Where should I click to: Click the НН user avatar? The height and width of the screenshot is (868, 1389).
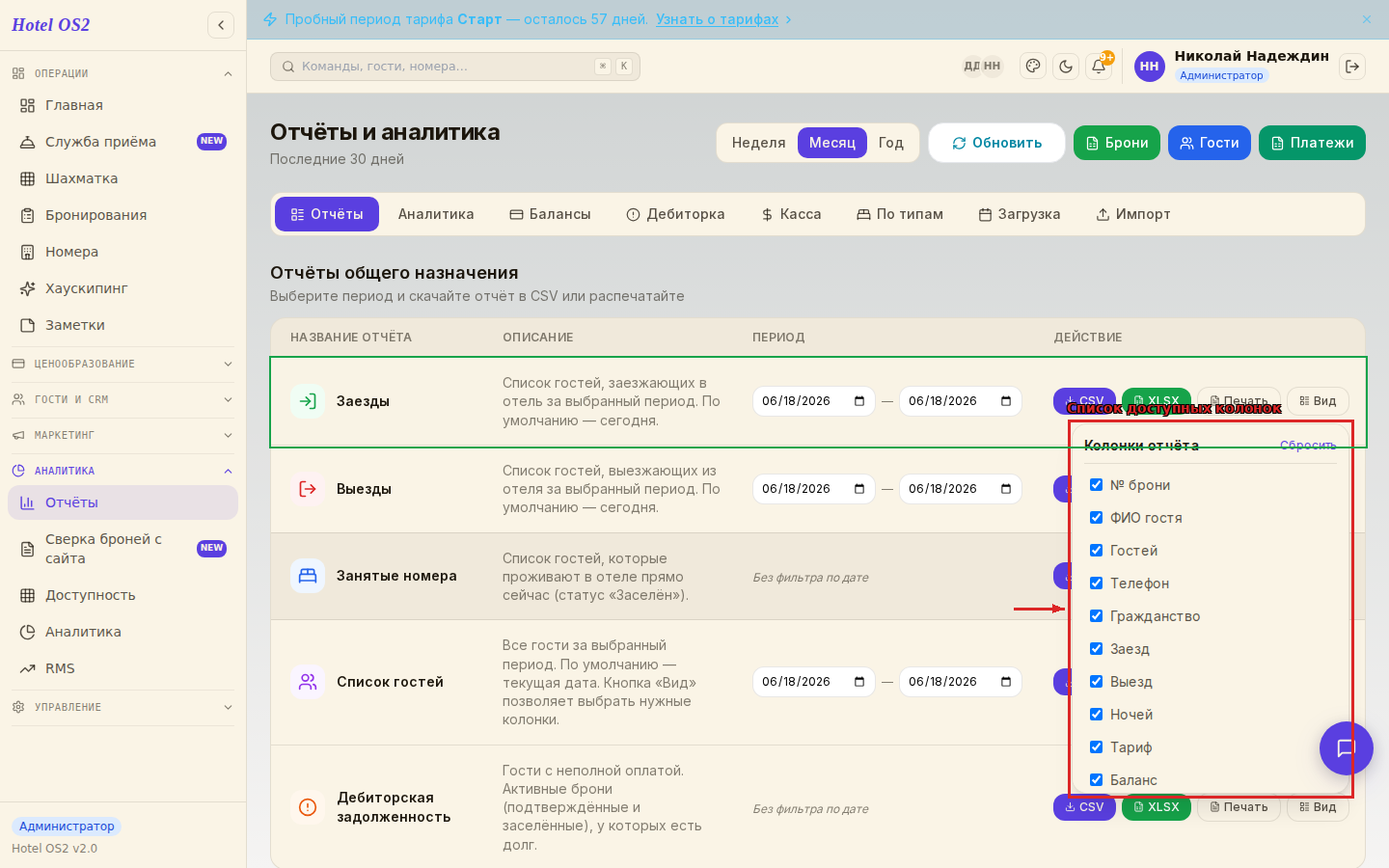tap(1149, 67)
